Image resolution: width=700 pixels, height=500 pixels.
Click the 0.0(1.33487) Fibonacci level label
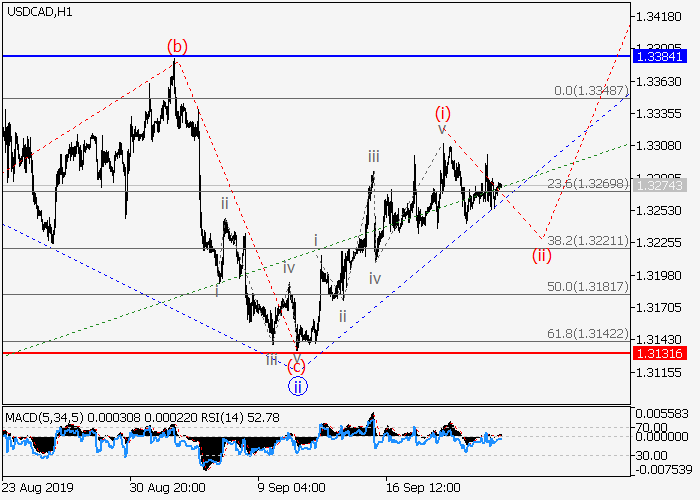point(591,91)
